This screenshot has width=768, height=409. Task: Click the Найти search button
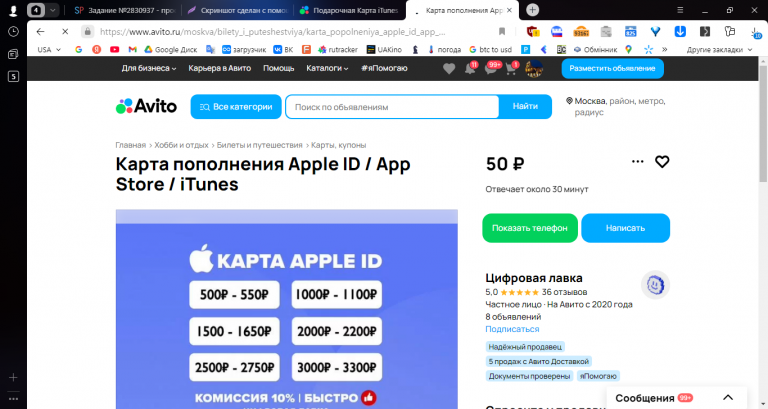coord(525,106)
